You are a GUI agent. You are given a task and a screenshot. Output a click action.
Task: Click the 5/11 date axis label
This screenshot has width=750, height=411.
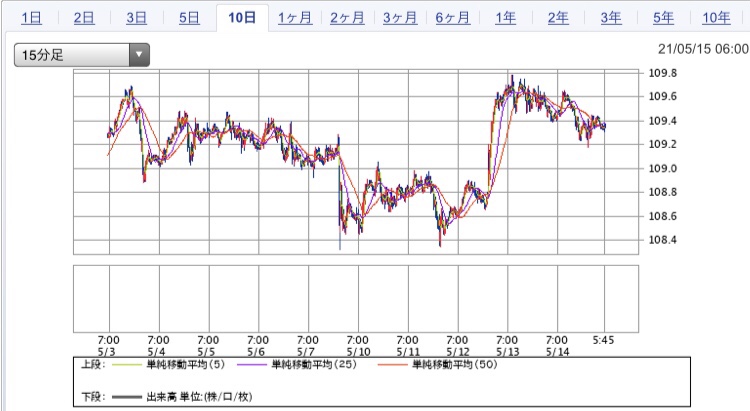coord(408,352)
